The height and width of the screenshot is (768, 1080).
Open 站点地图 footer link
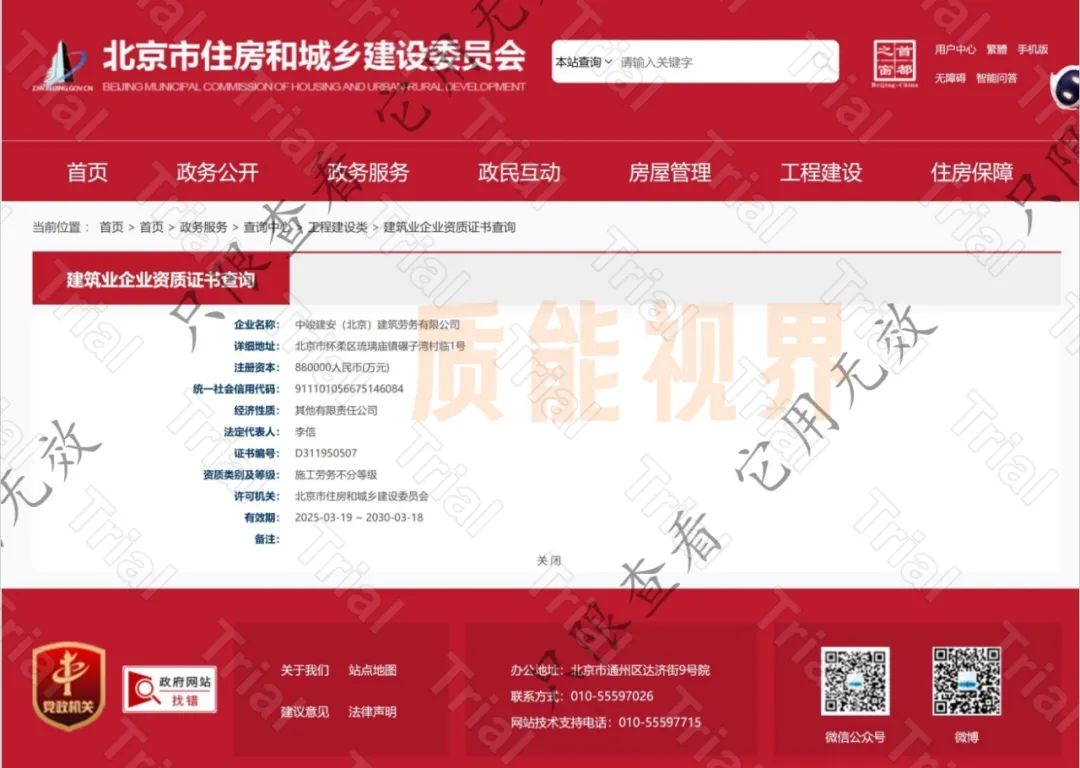[373, 670]
